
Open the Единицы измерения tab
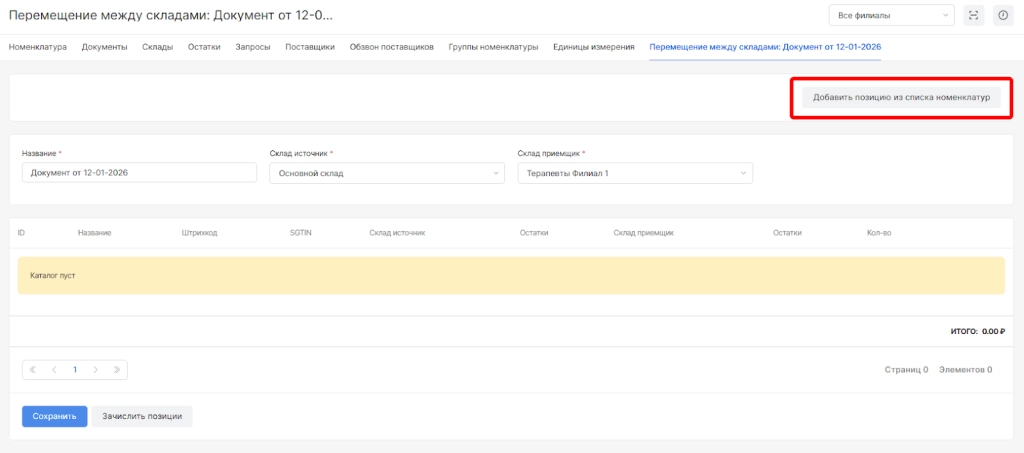click(x=593, y=47)
